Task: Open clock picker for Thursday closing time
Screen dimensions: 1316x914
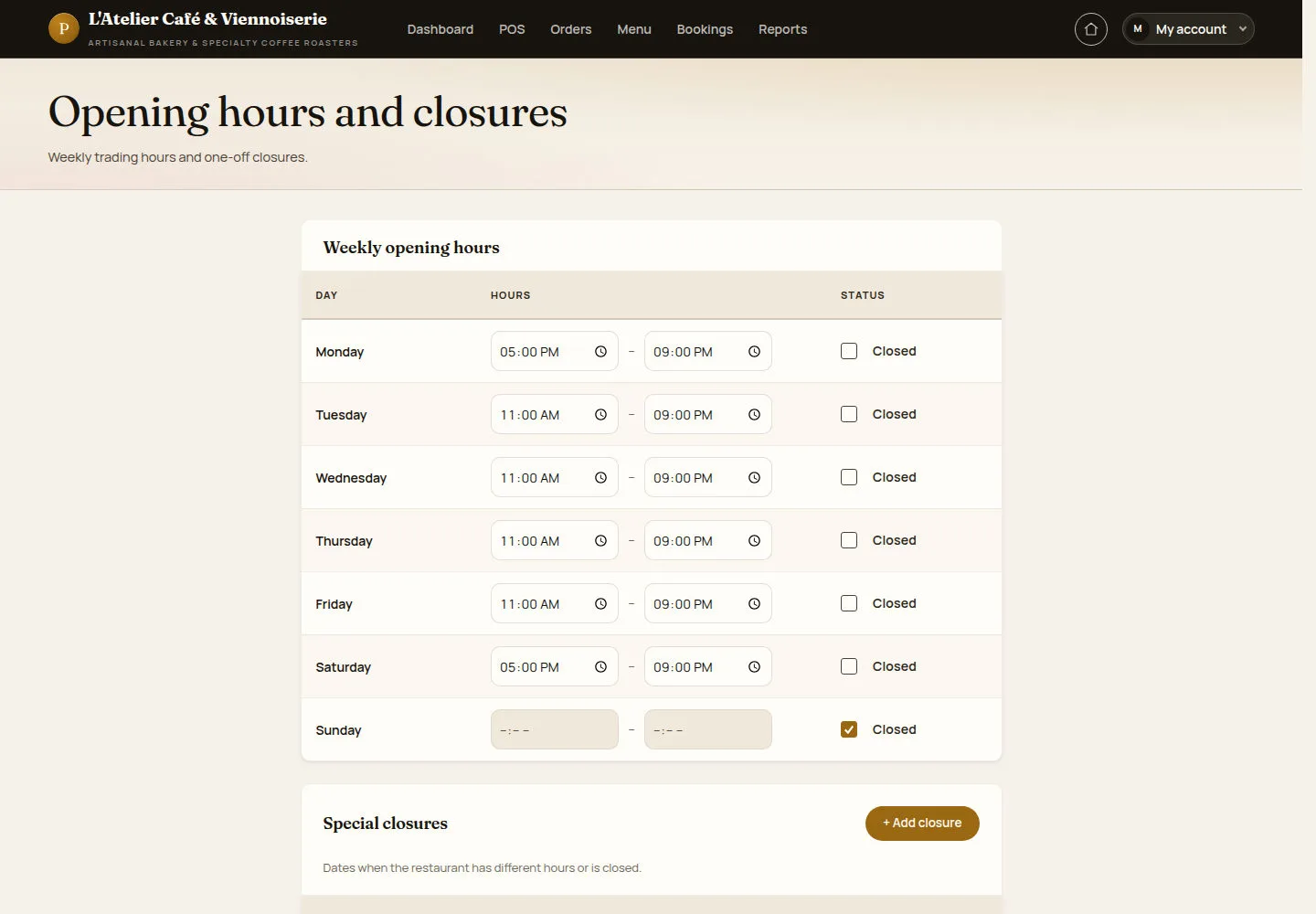Action: (x=754, y=541)
